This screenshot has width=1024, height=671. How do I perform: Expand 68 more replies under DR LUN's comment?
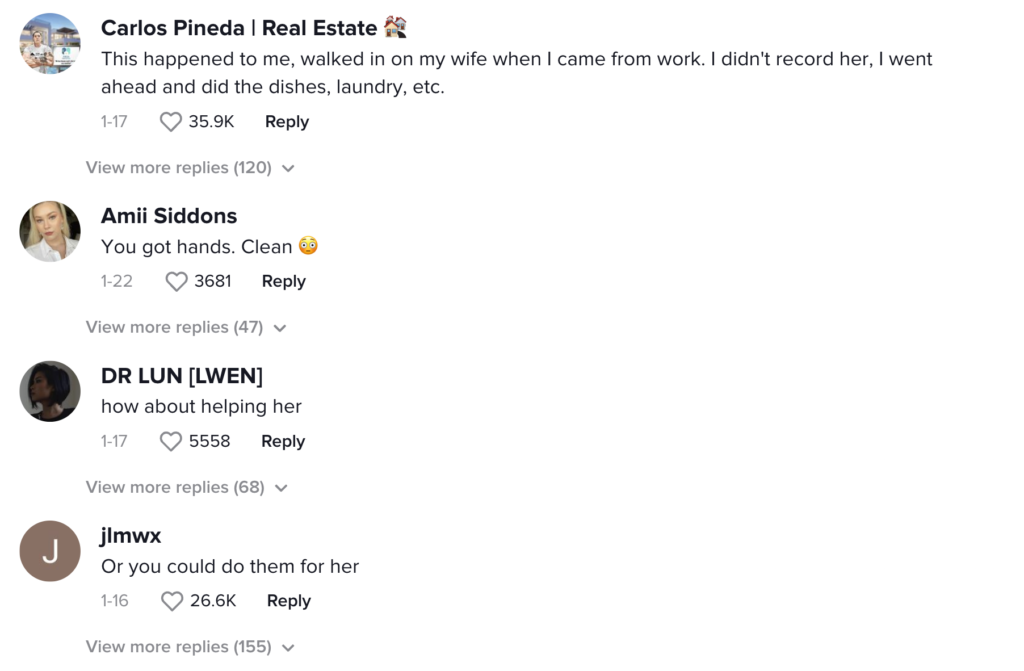coord(187,487)
